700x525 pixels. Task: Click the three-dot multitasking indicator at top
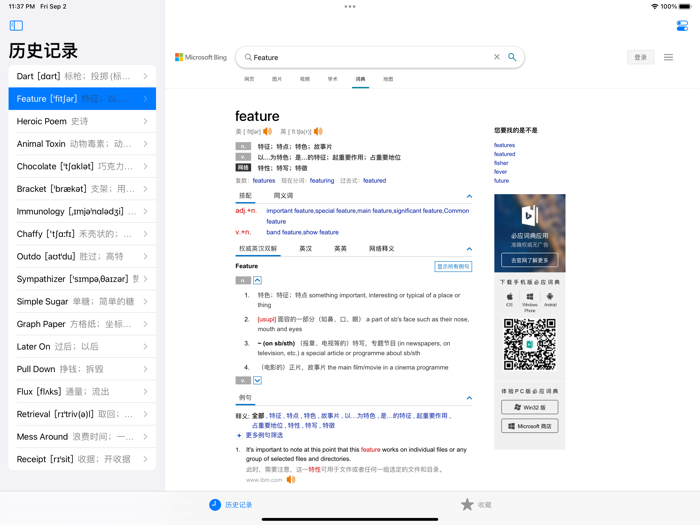350,6
